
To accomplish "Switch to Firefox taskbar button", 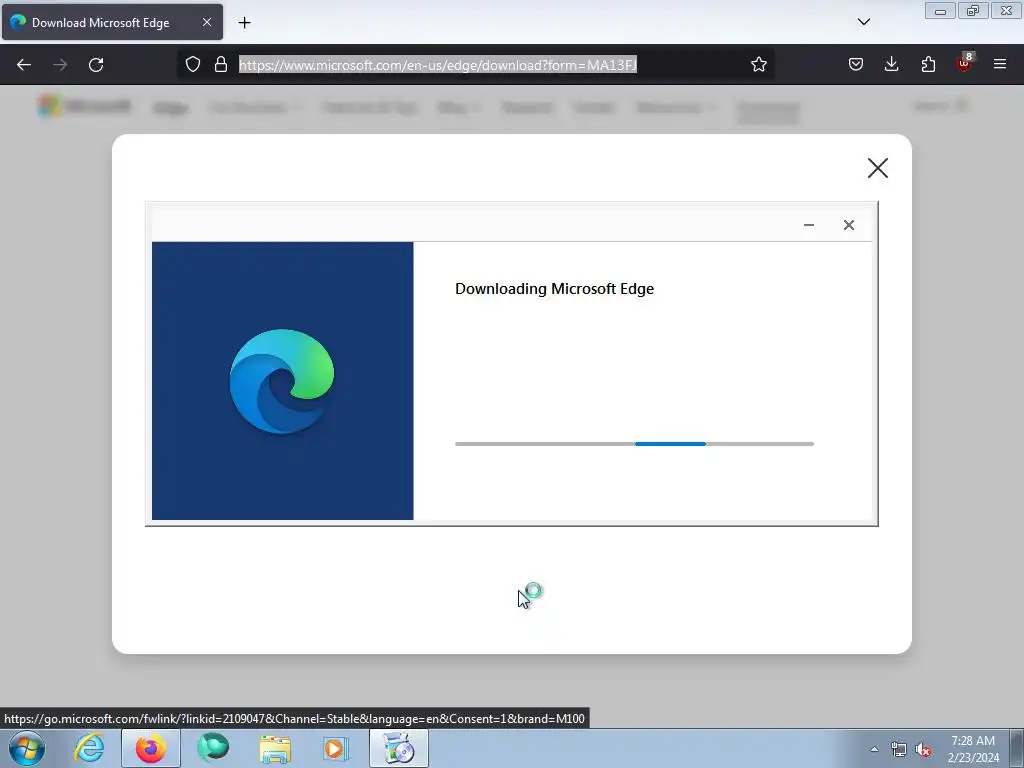I will tap(151, 748).
